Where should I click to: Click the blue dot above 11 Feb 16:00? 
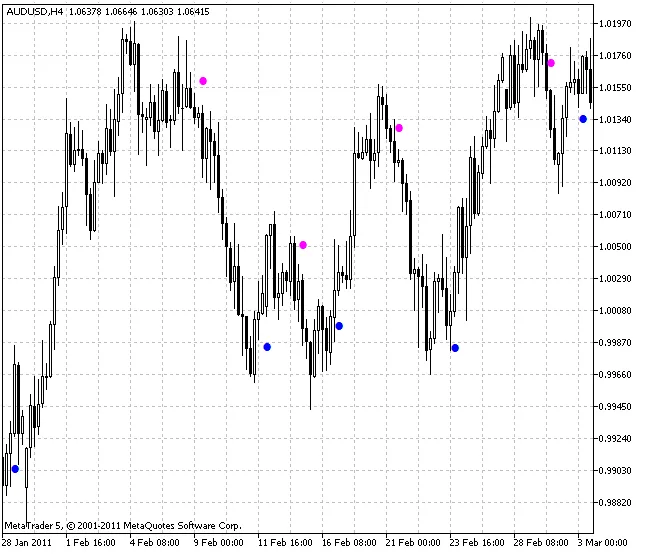267,347
